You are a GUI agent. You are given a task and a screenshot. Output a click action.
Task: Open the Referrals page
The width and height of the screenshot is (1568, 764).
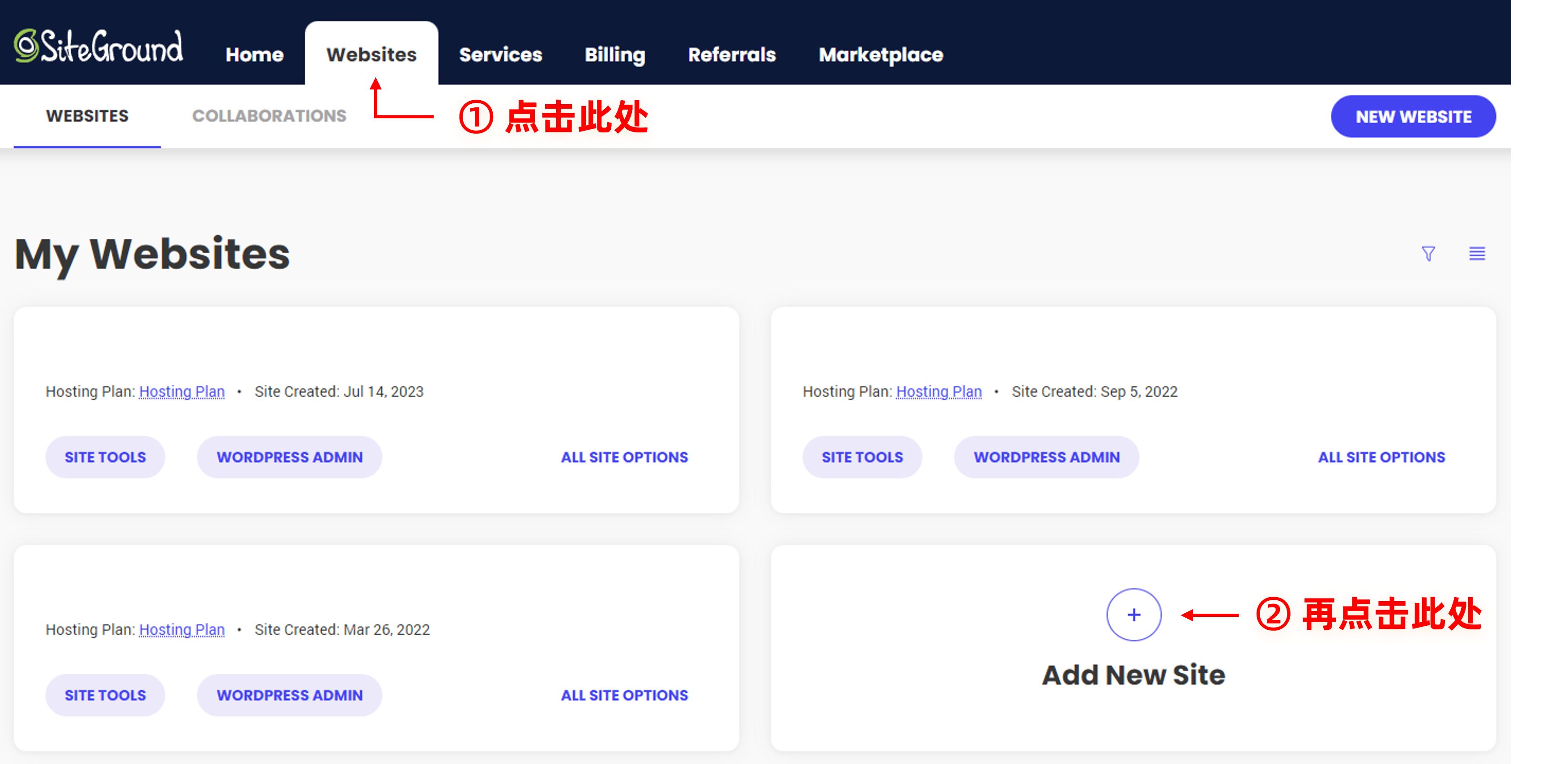732,55
